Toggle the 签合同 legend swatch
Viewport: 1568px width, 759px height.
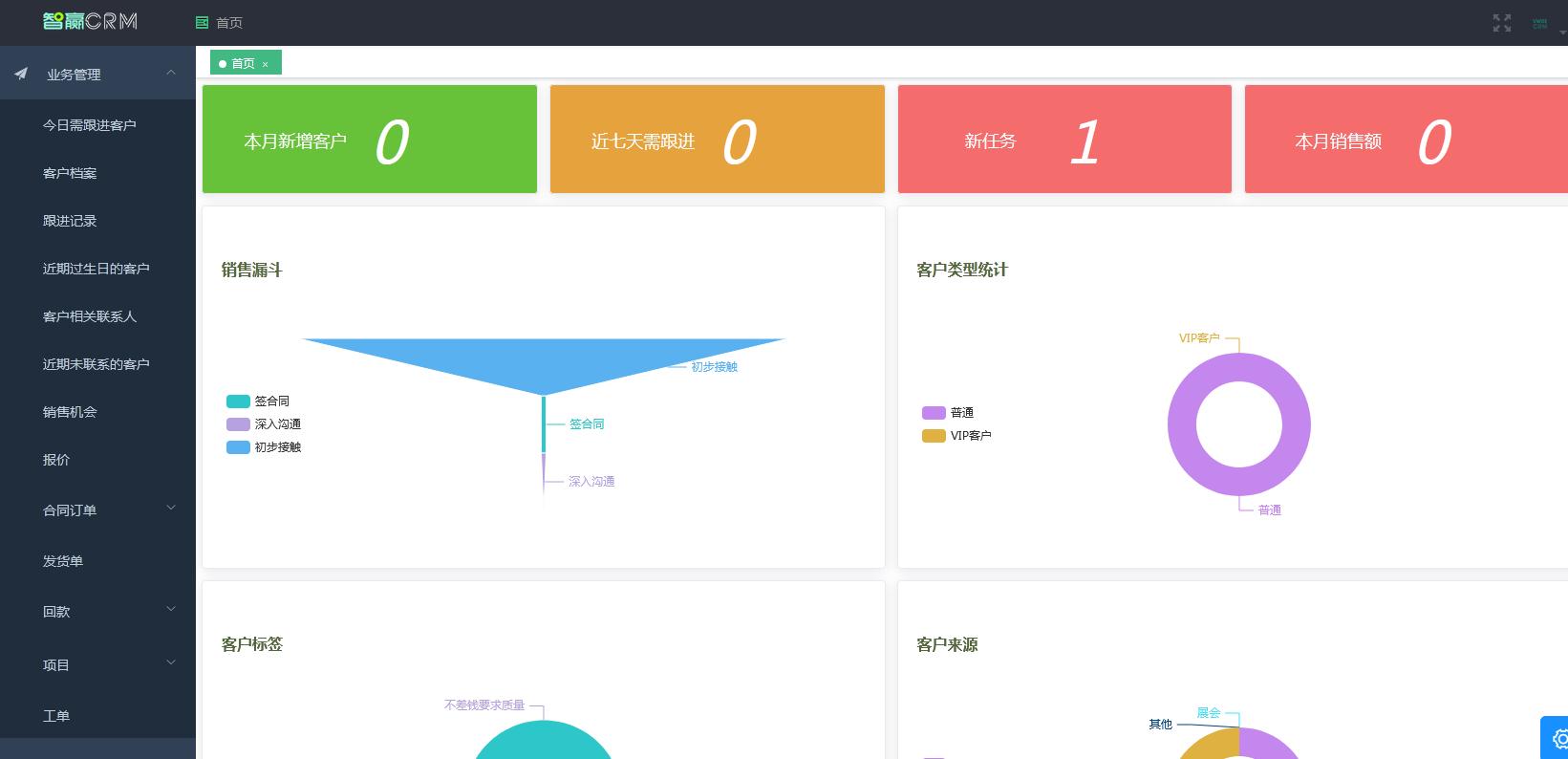(238, 401)
